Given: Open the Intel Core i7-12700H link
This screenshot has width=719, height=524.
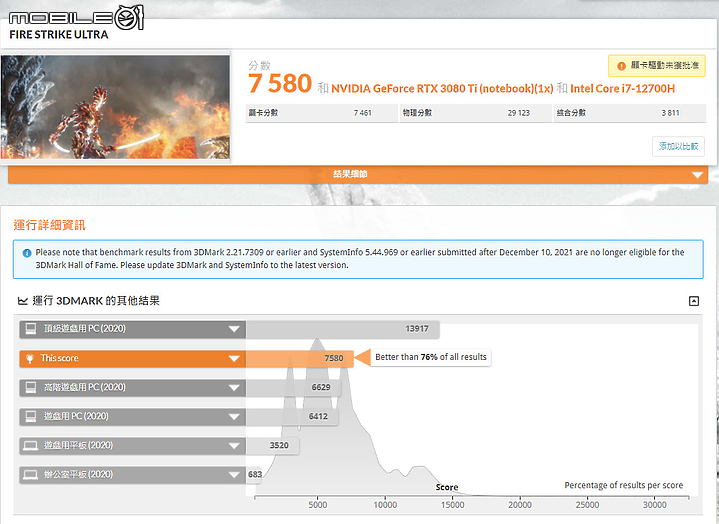Looking at the screenshot, I should tap(622, 88).
